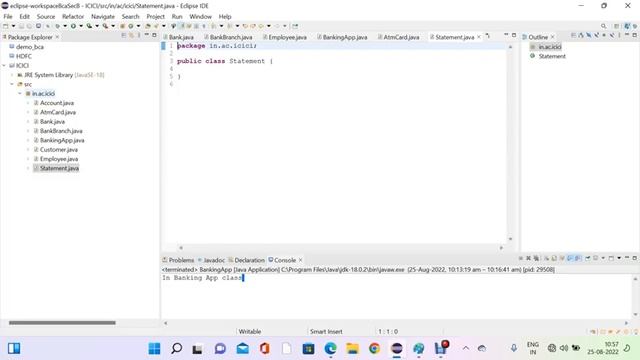Open the Project menu

click(156, 16)
